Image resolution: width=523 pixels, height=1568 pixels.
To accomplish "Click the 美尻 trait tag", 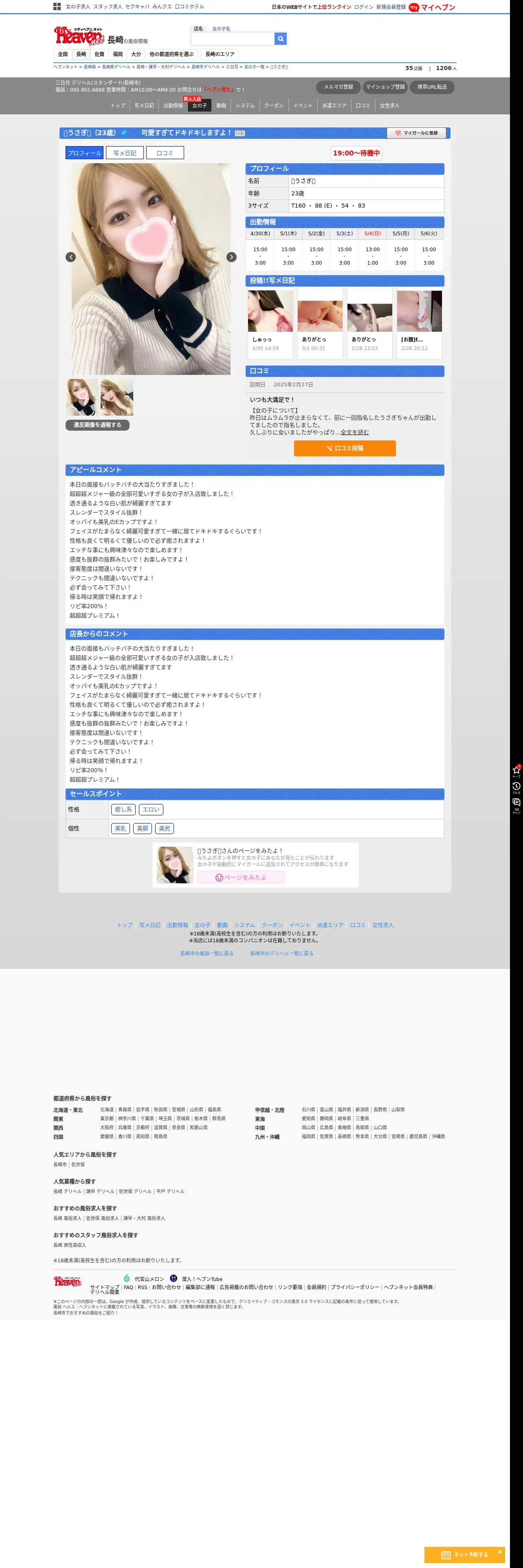I will (165, 828).
